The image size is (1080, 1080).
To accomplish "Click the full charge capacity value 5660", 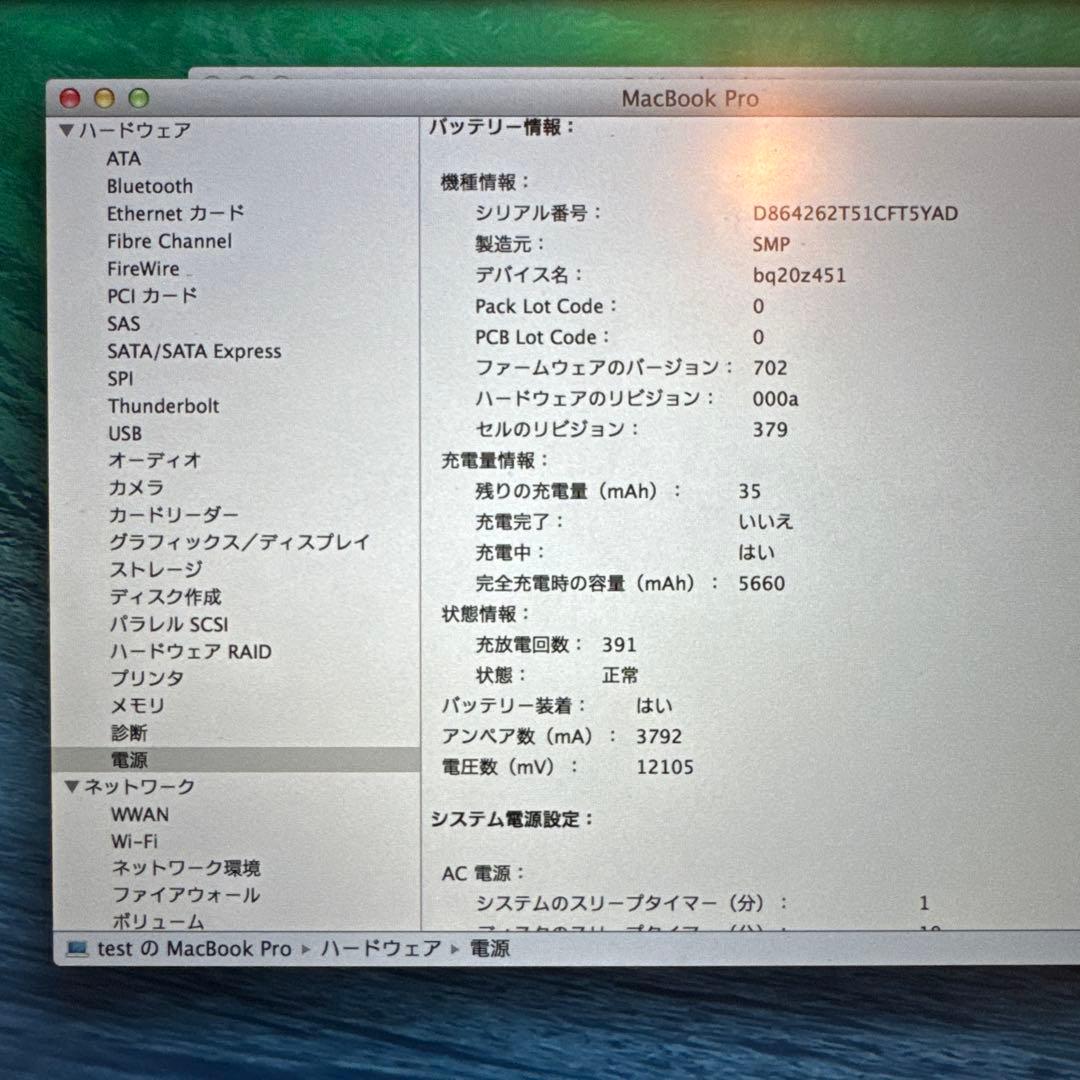I will 762,583.
